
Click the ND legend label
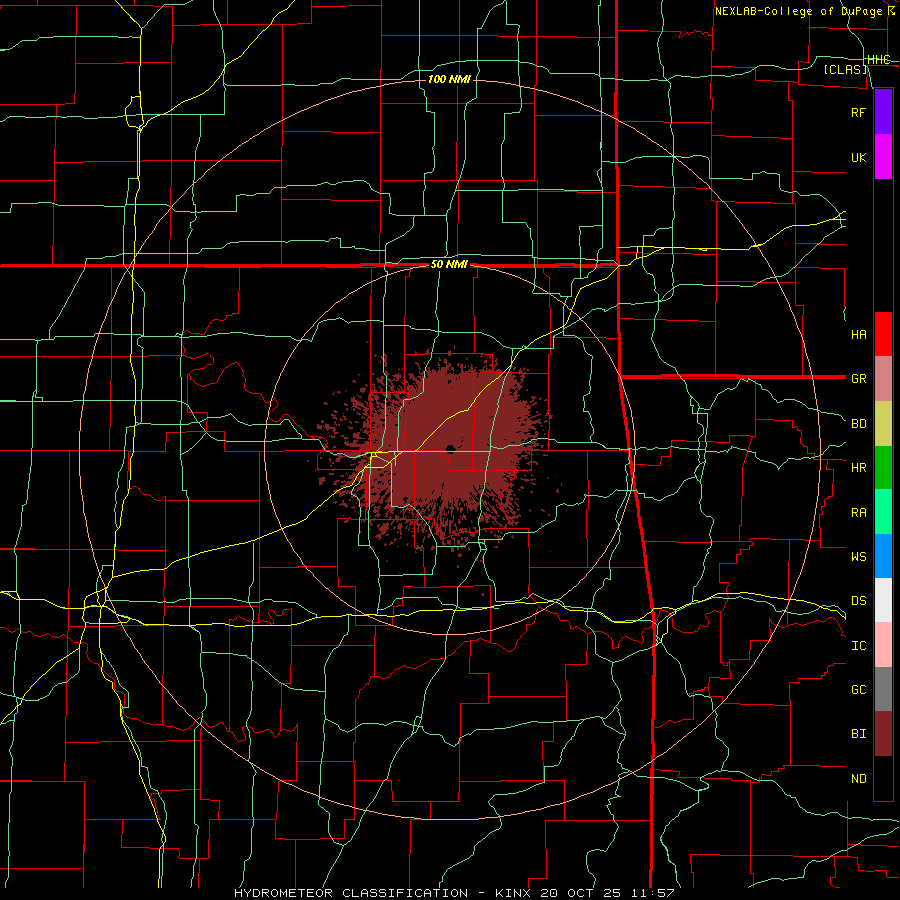pyautogui.click(x=858, y=779)
